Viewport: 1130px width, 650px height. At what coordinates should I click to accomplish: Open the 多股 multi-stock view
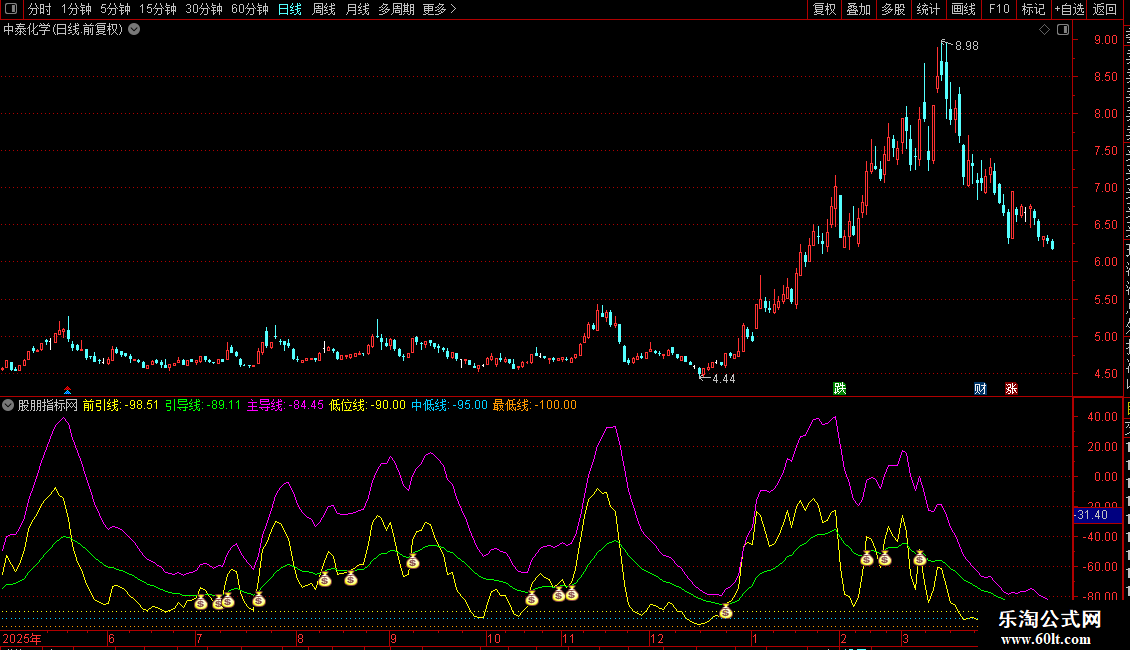click(893, 9)
